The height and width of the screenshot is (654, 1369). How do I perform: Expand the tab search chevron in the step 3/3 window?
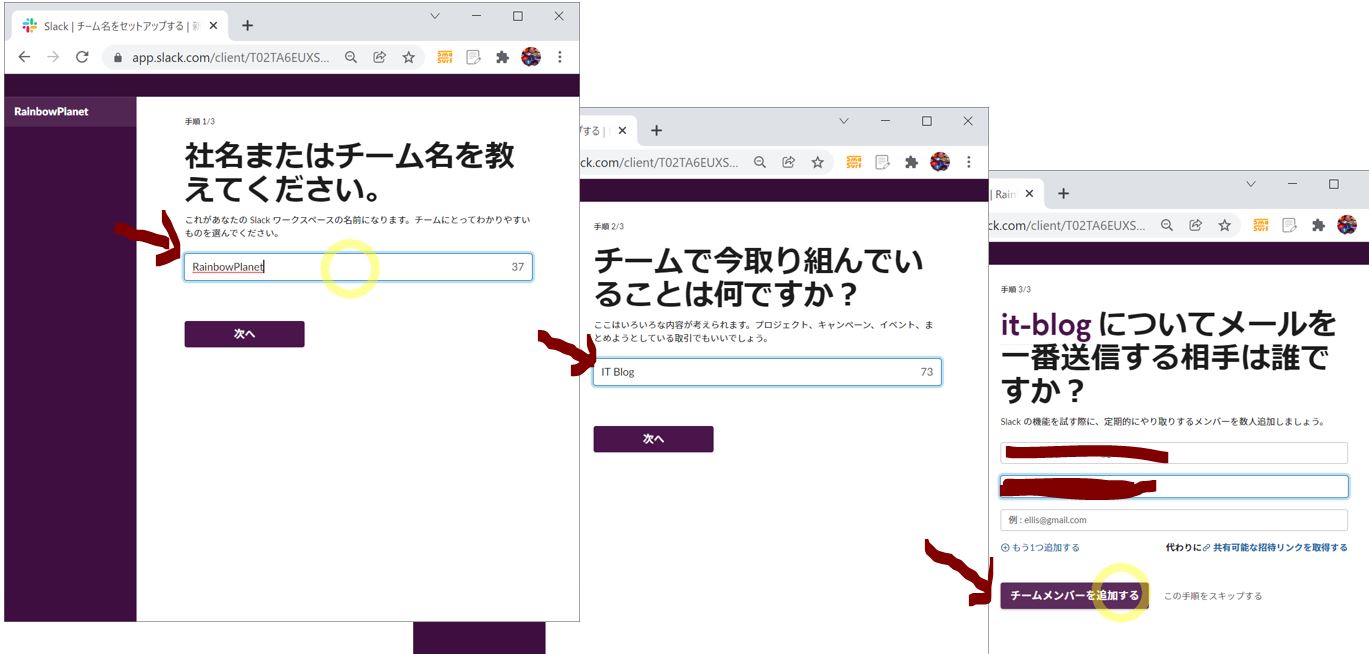coord(1250,184)
